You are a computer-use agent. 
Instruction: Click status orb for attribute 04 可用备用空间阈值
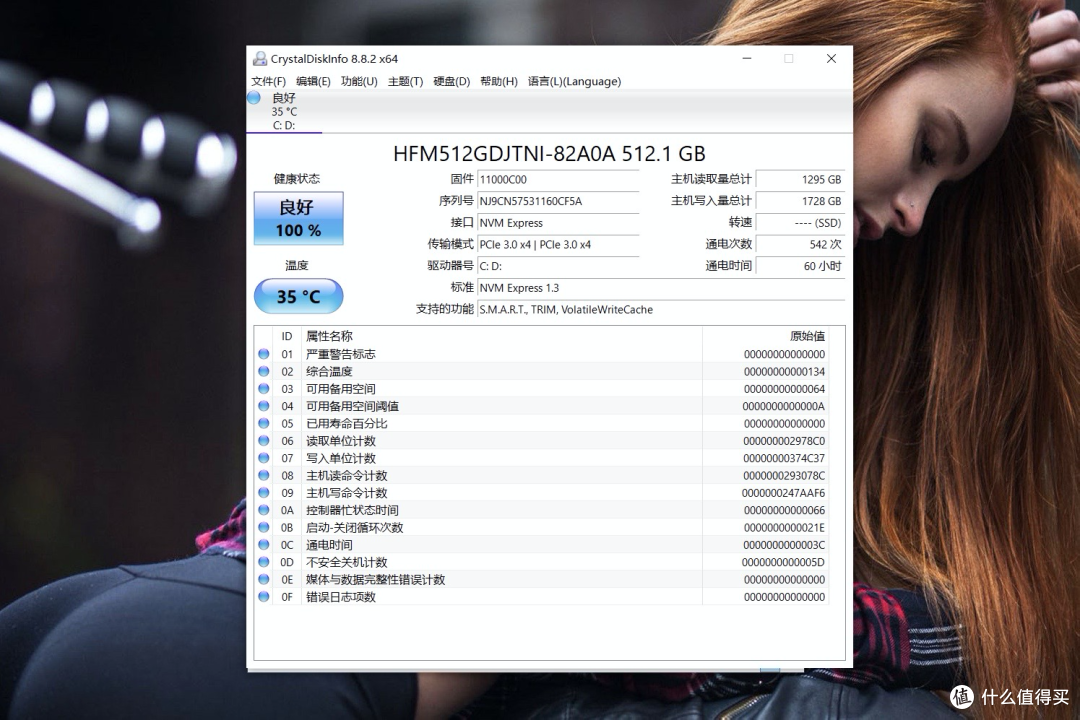pos(264,406)
